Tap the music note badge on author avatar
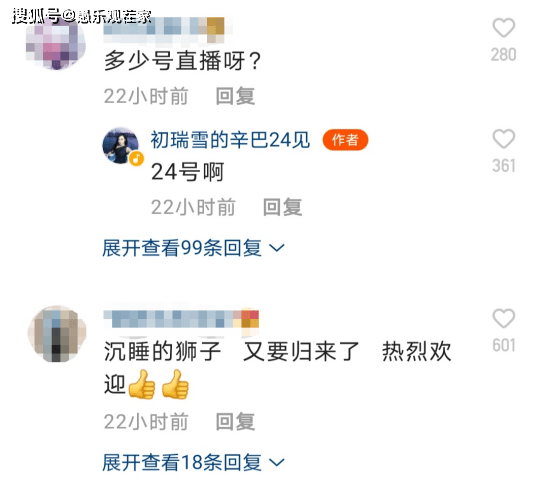Viewport: 548px width, 491px height. tap(137, 159)
